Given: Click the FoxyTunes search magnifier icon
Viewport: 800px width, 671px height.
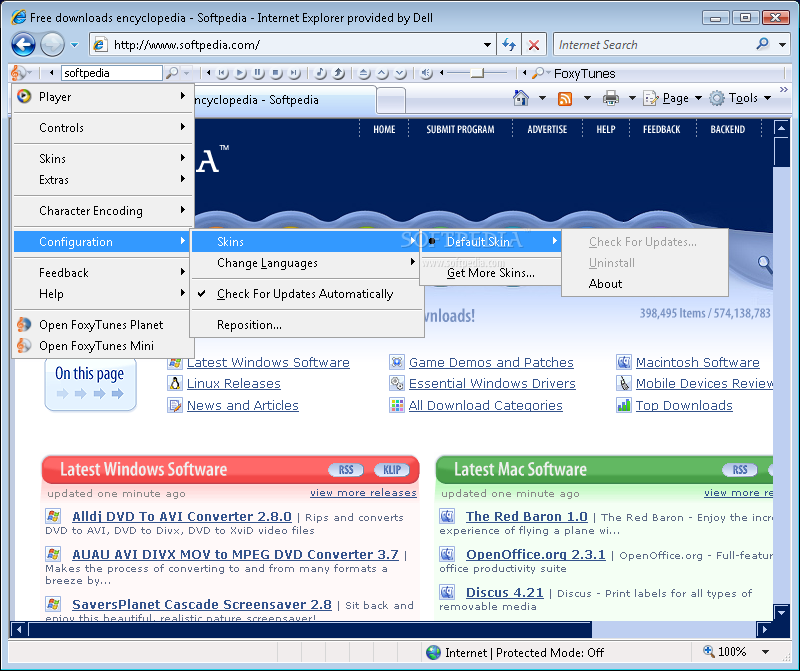Looking at the screenshot, I should pyautogui.click(x=172, y=73).
